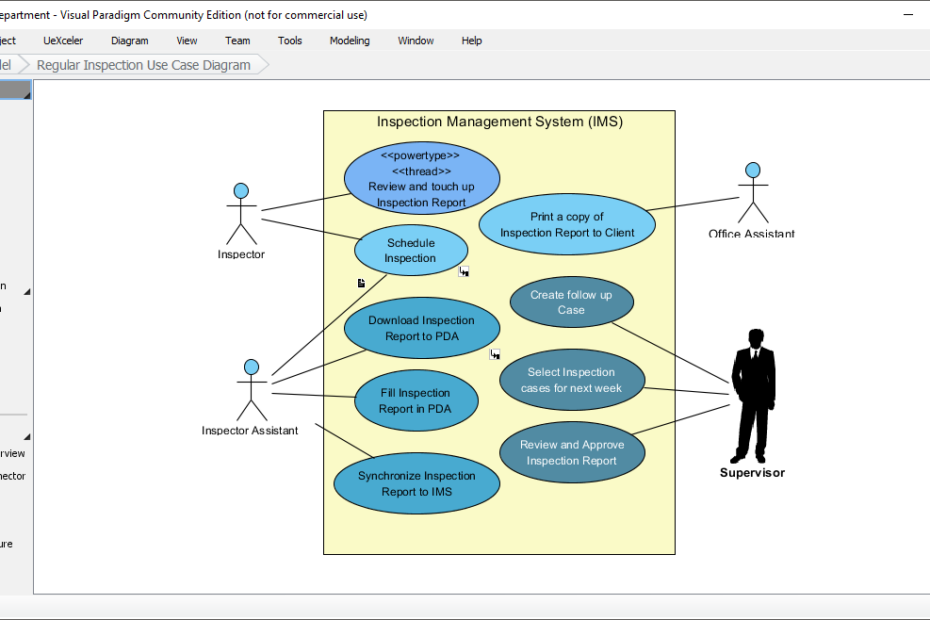
Task: Open the Tools menu
Action: pos(289,40)
